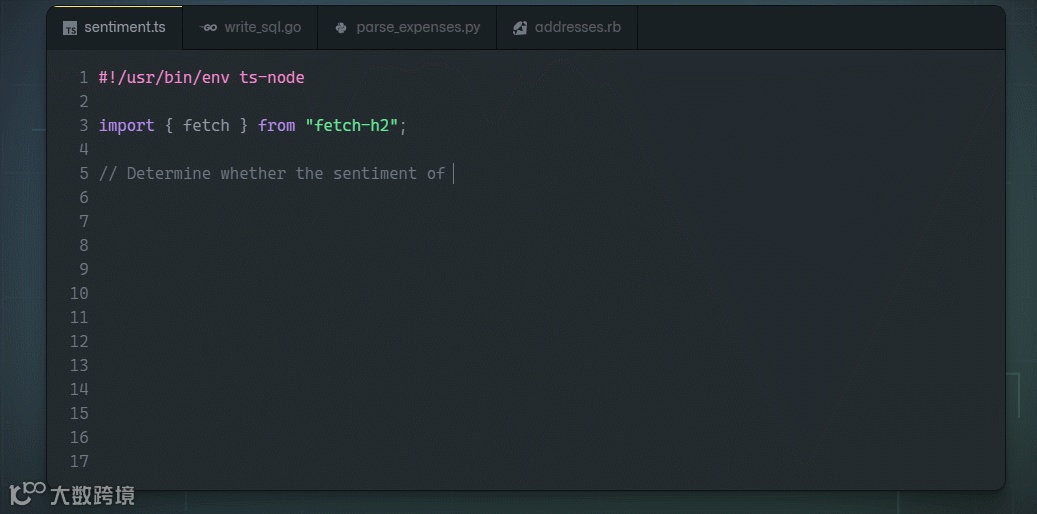Click the Ruby icon on the addresses.rb tab

[520, 28]
